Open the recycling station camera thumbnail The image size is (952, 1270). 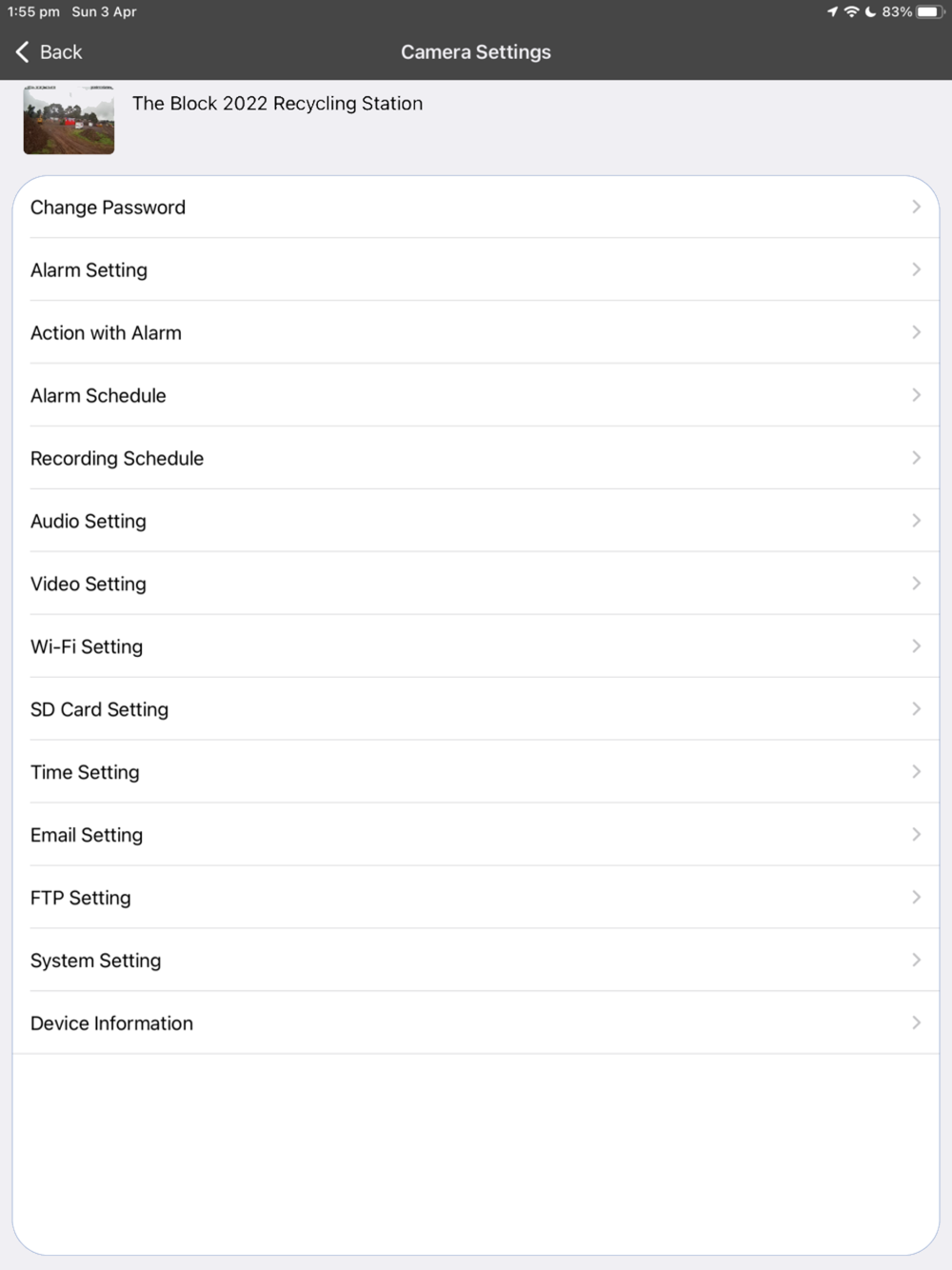[69, 120]
